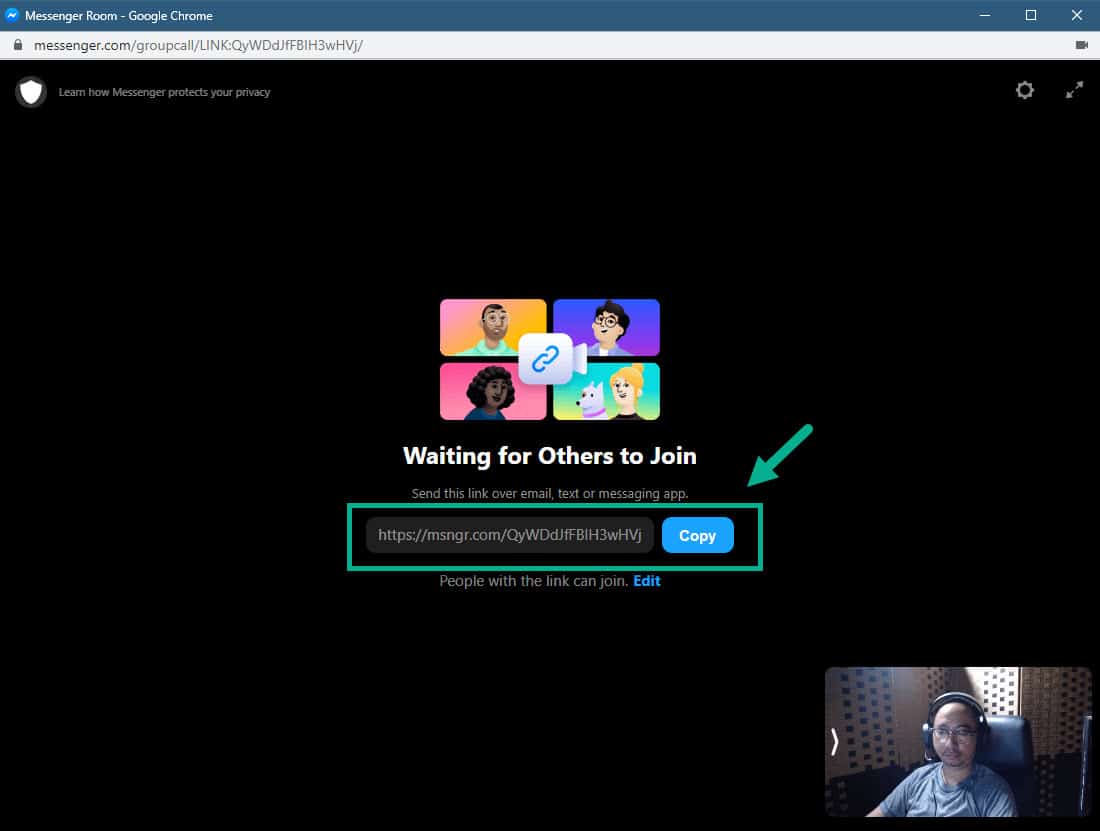Open 'Learn how Messenger protects your privacy'
Image resolution: width=1100 pixels, height=831 pixels.
tap(164, 92)
